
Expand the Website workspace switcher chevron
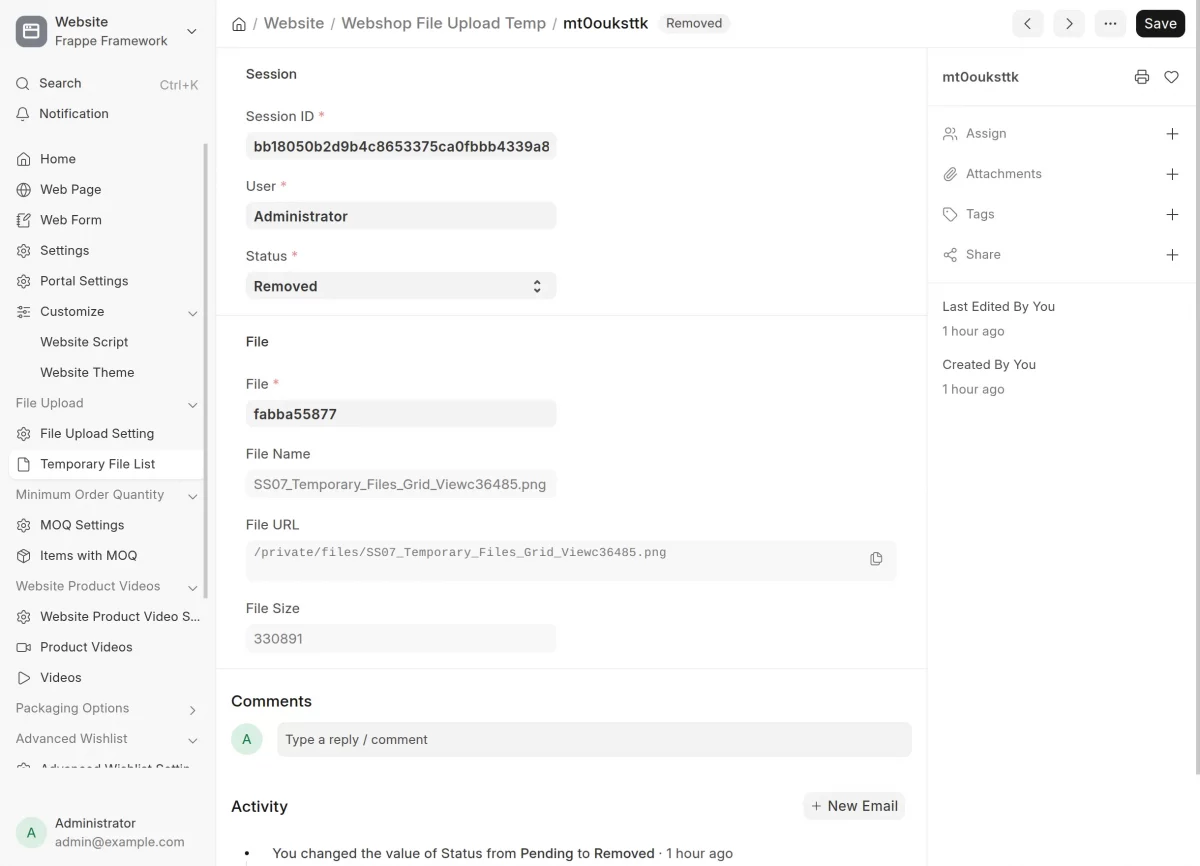192,32
